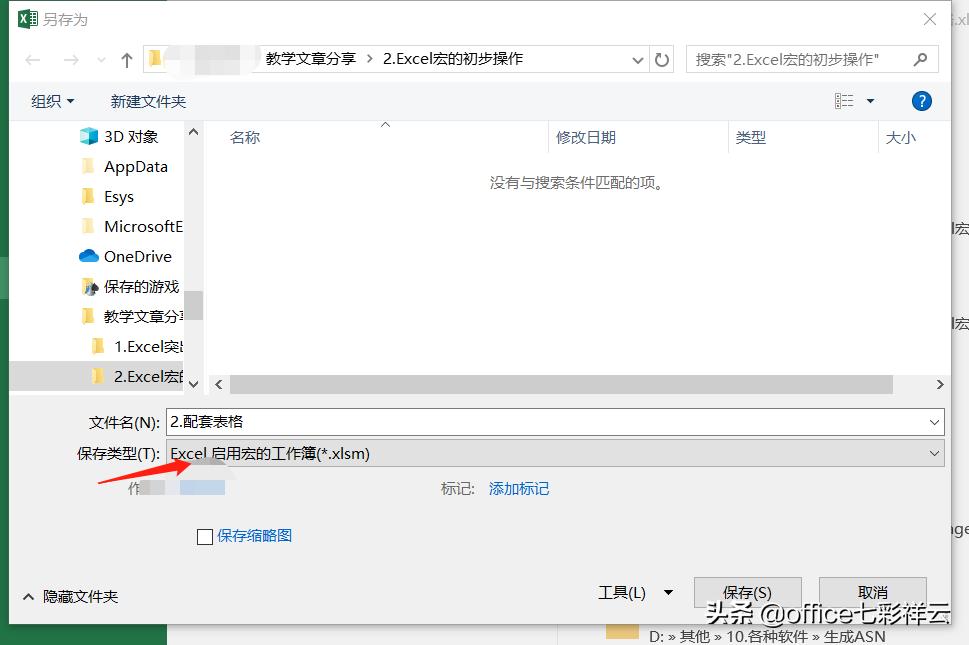Check the 保存缩略图 checkbox
This screenshot has height=645, width=969.
[205, 536]
